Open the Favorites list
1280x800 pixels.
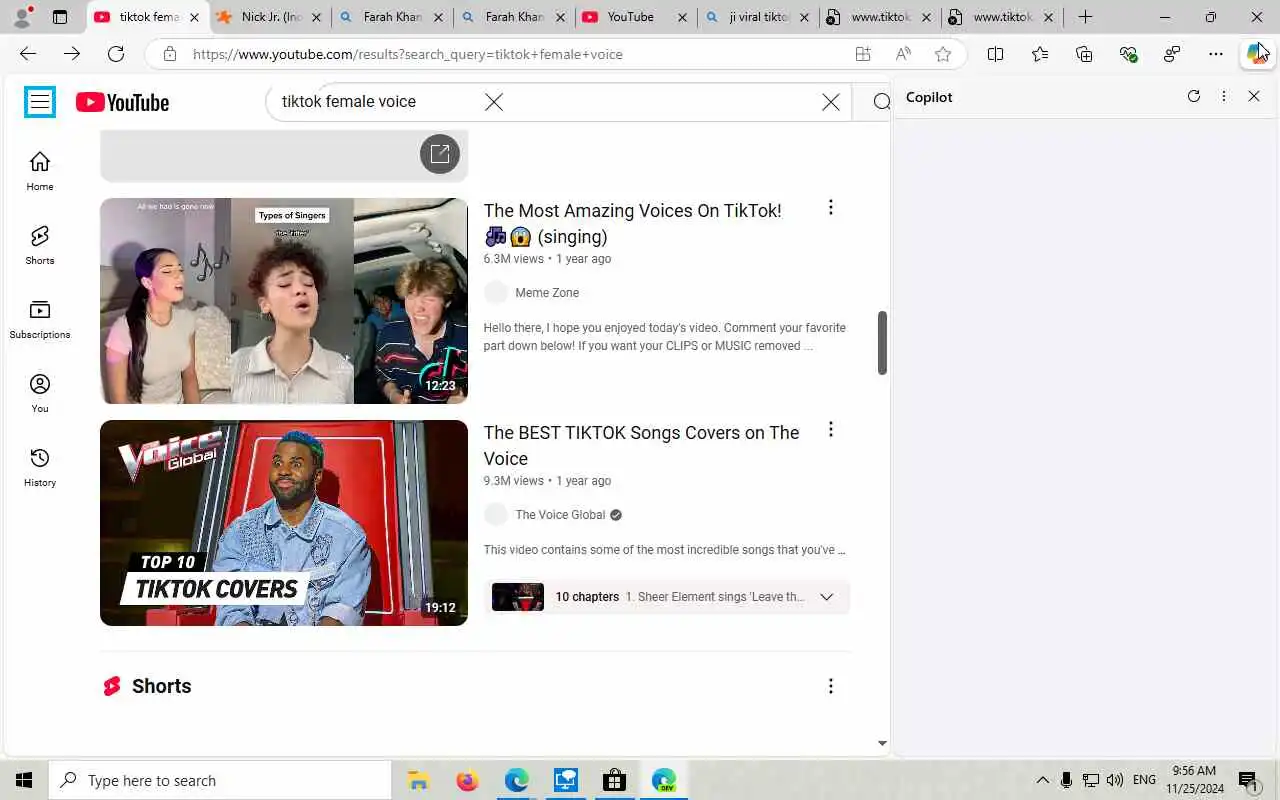click(1040, 54)
